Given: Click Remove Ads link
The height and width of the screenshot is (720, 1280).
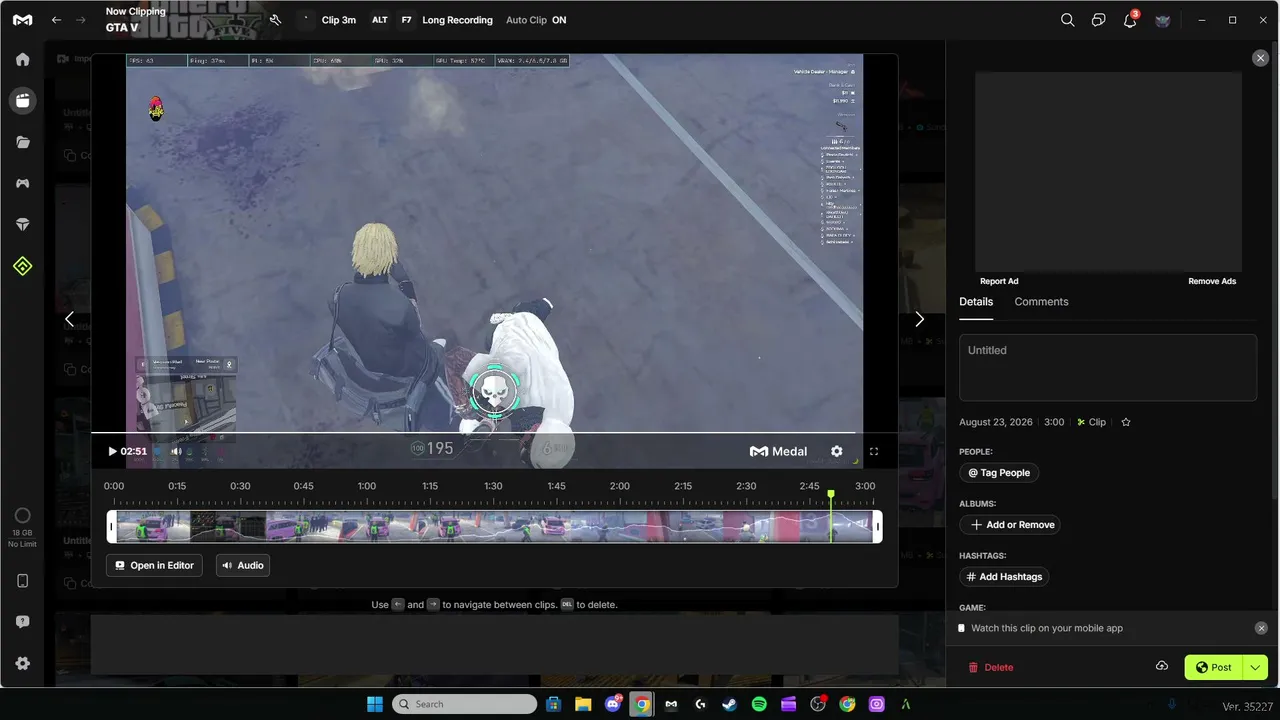Looking at the screenshot, I should (1212, 281).
